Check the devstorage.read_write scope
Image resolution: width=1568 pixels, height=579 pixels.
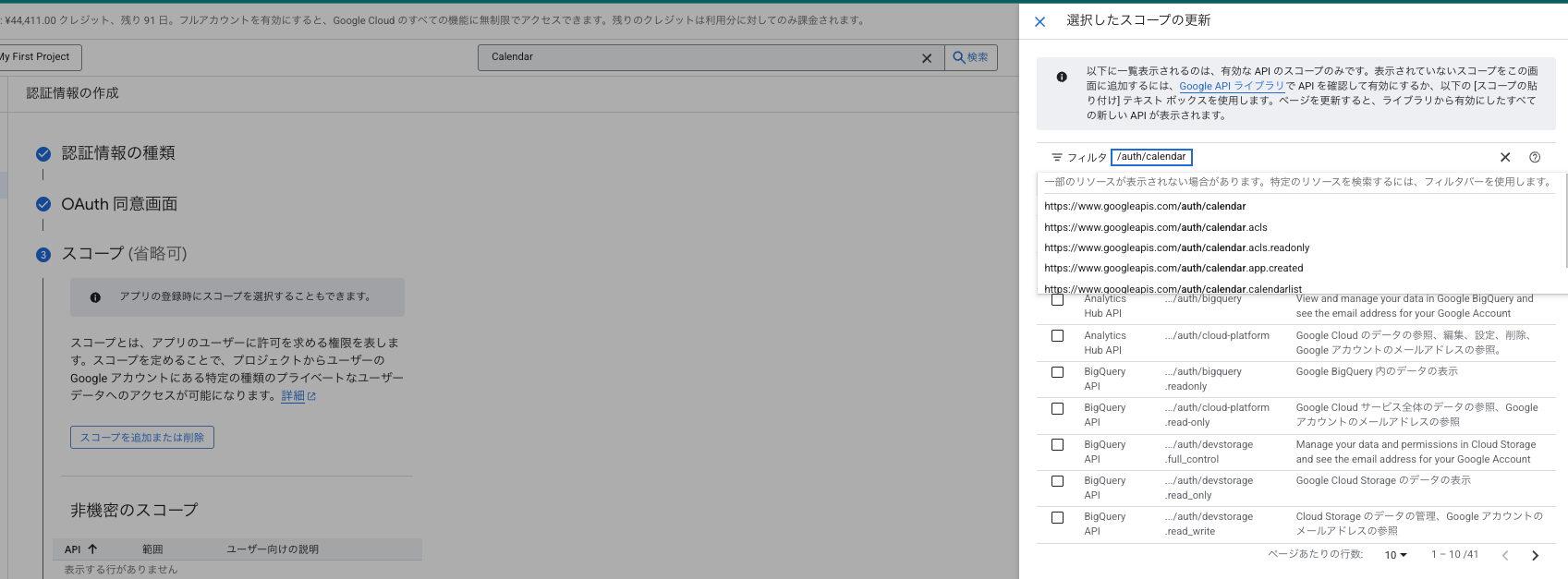coord(1057,517)
